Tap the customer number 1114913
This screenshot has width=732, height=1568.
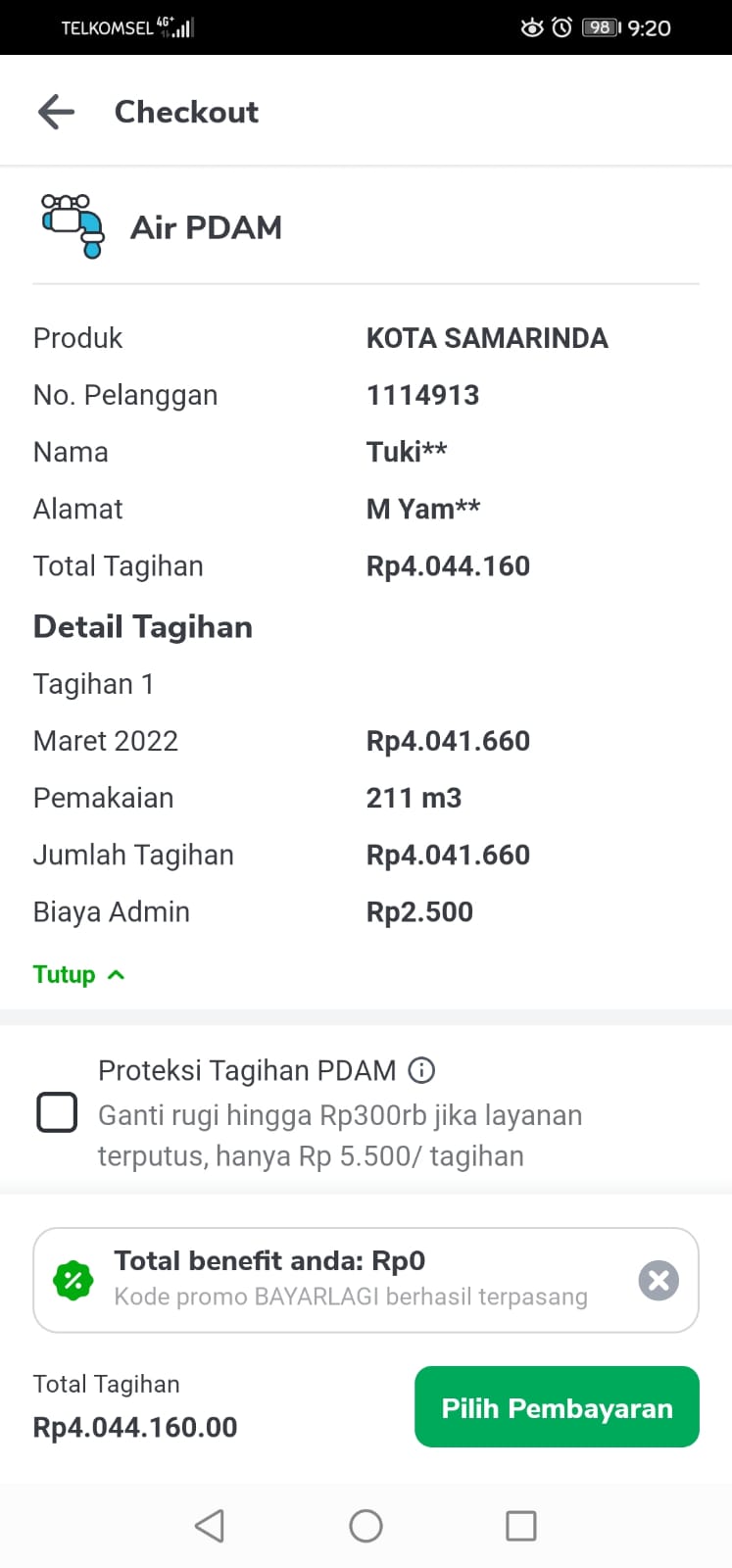tap(422, 395)
